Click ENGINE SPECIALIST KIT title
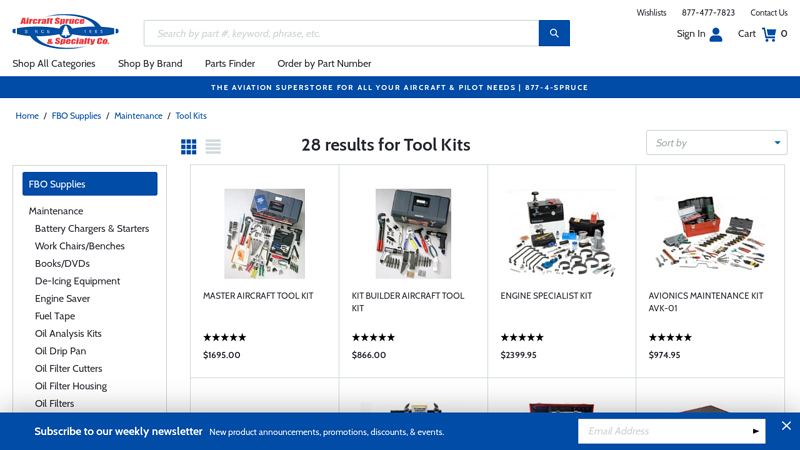The height and width of the screenshot is (450, 800). pyautogui.click(x=546, y=296)
